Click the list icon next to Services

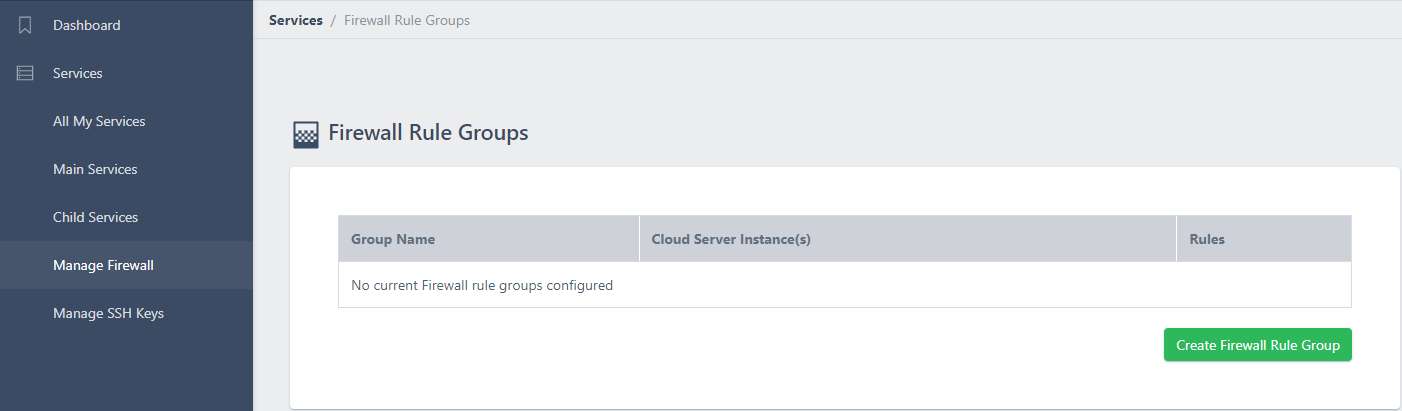click(x=26, y=73)
